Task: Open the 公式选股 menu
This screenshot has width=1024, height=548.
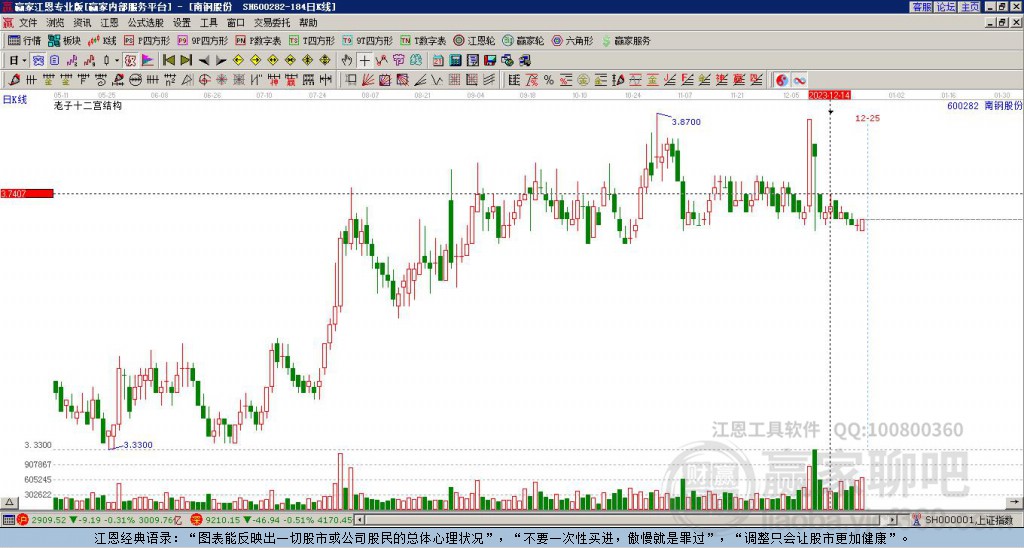Action: [x=145, y=23]
